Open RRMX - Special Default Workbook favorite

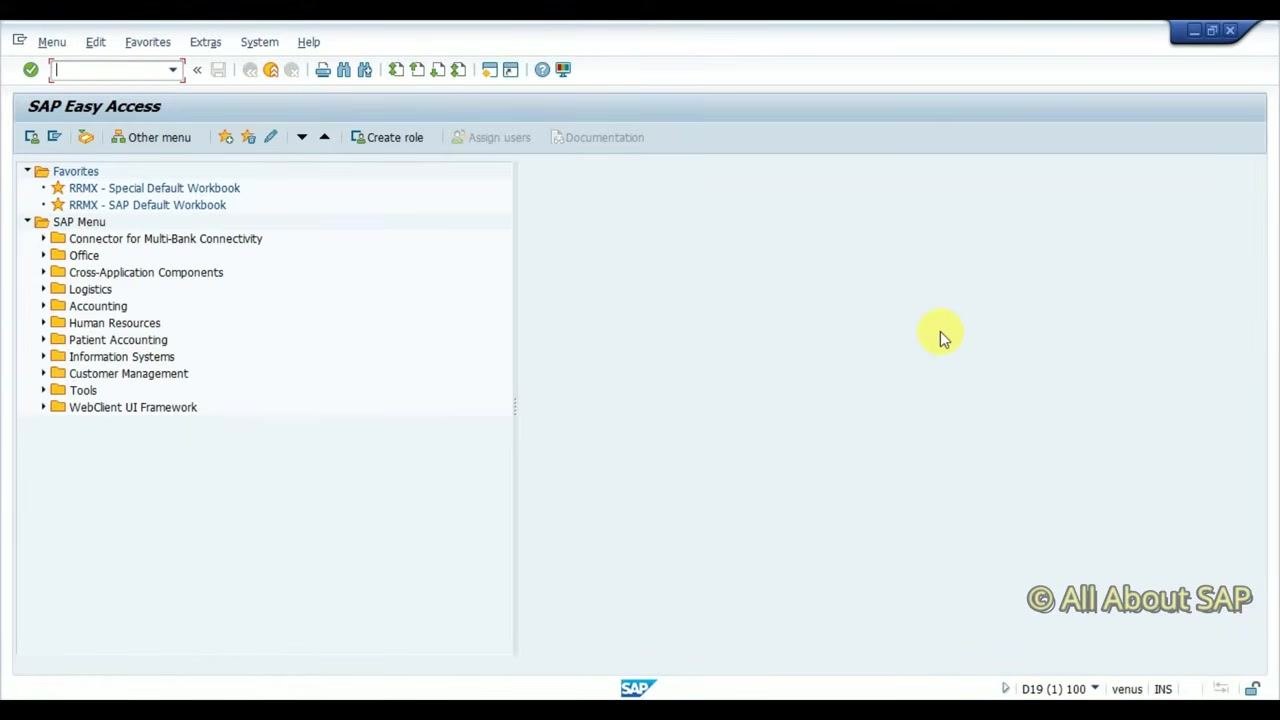(154, 188)
